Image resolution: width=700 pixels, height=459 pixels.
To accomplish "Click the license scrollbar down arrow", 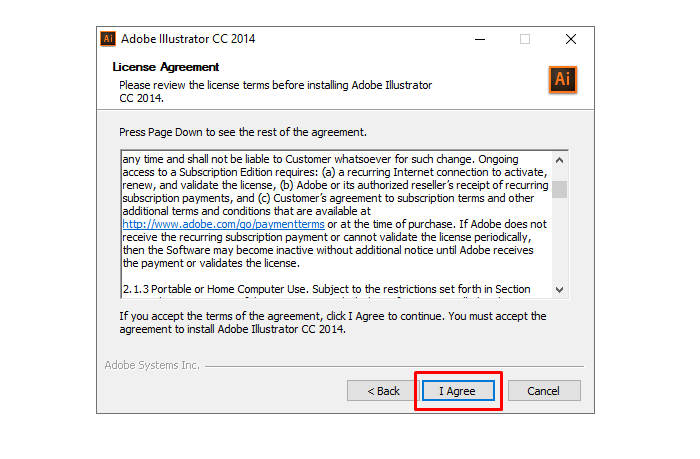I will 560,289.
